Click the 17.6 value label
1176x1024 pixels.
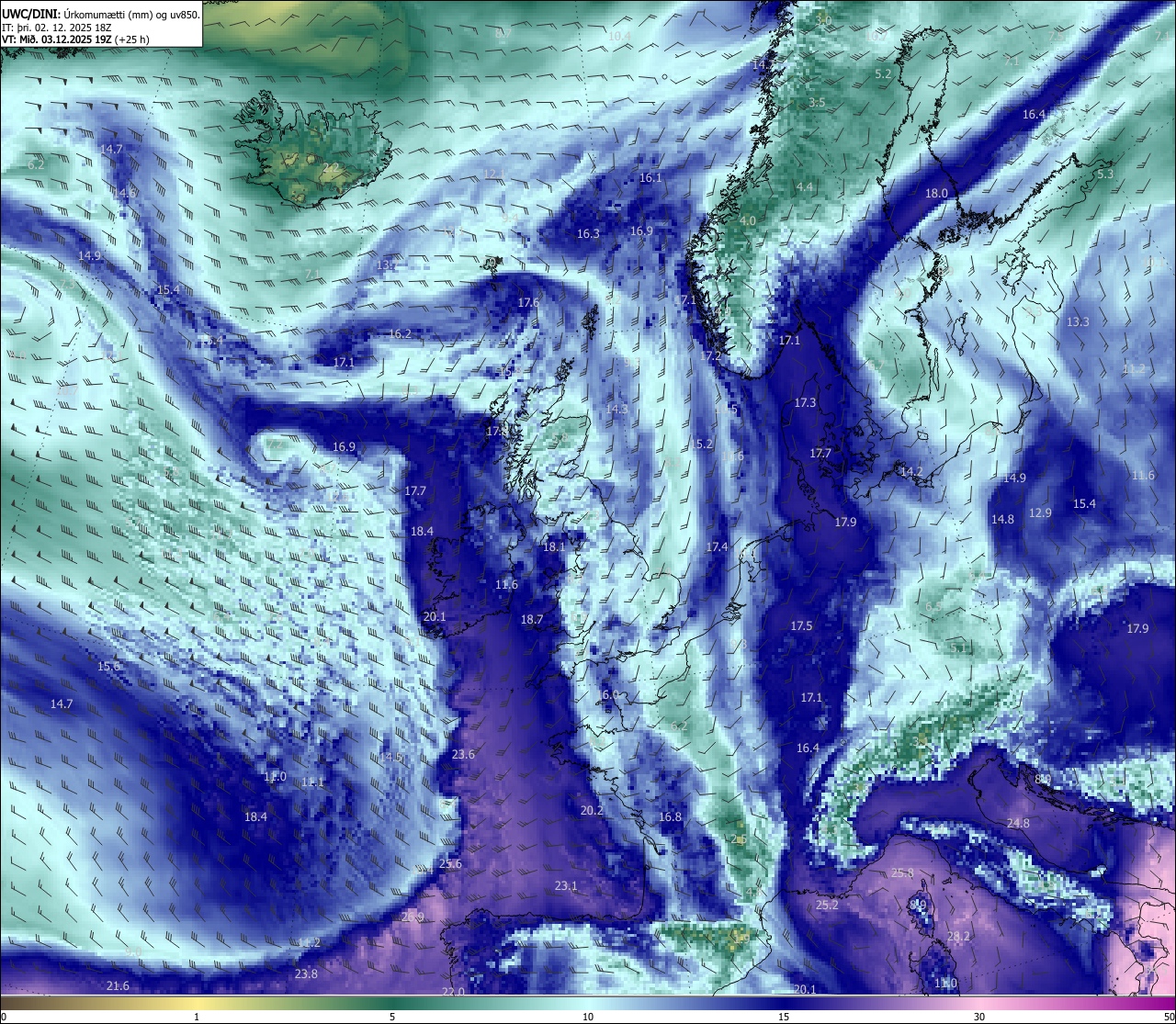click(x=528, y=302)
